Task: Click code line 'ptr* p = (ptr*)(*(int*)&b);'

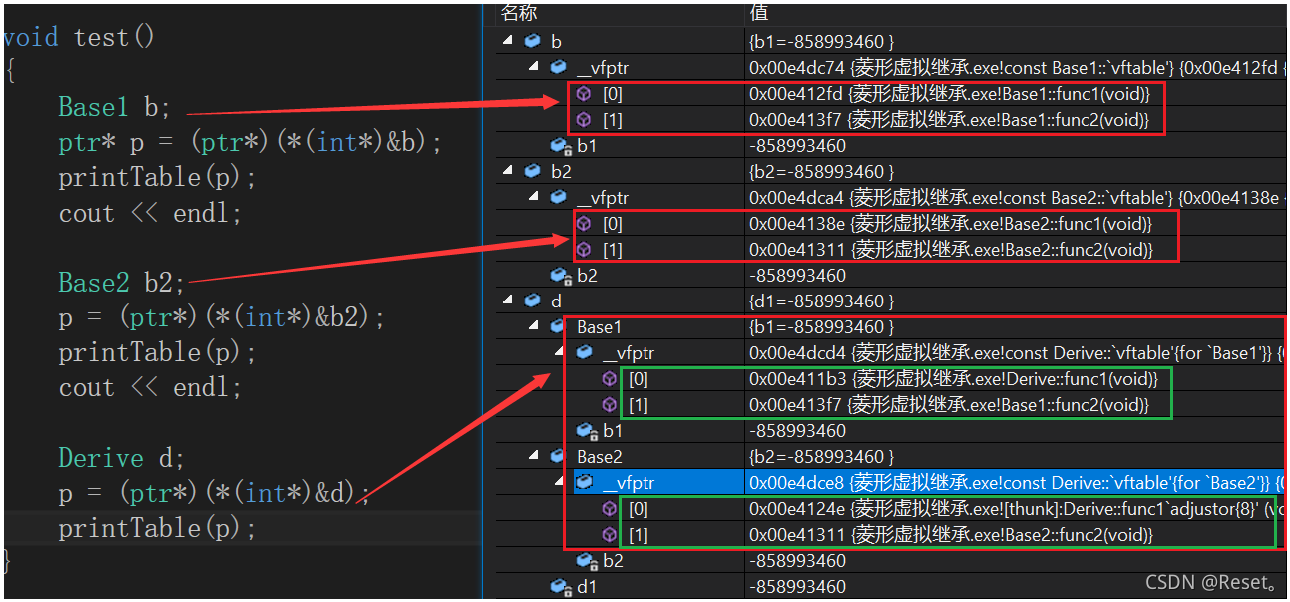Action: pyautogui.click(x=250, y=143)
